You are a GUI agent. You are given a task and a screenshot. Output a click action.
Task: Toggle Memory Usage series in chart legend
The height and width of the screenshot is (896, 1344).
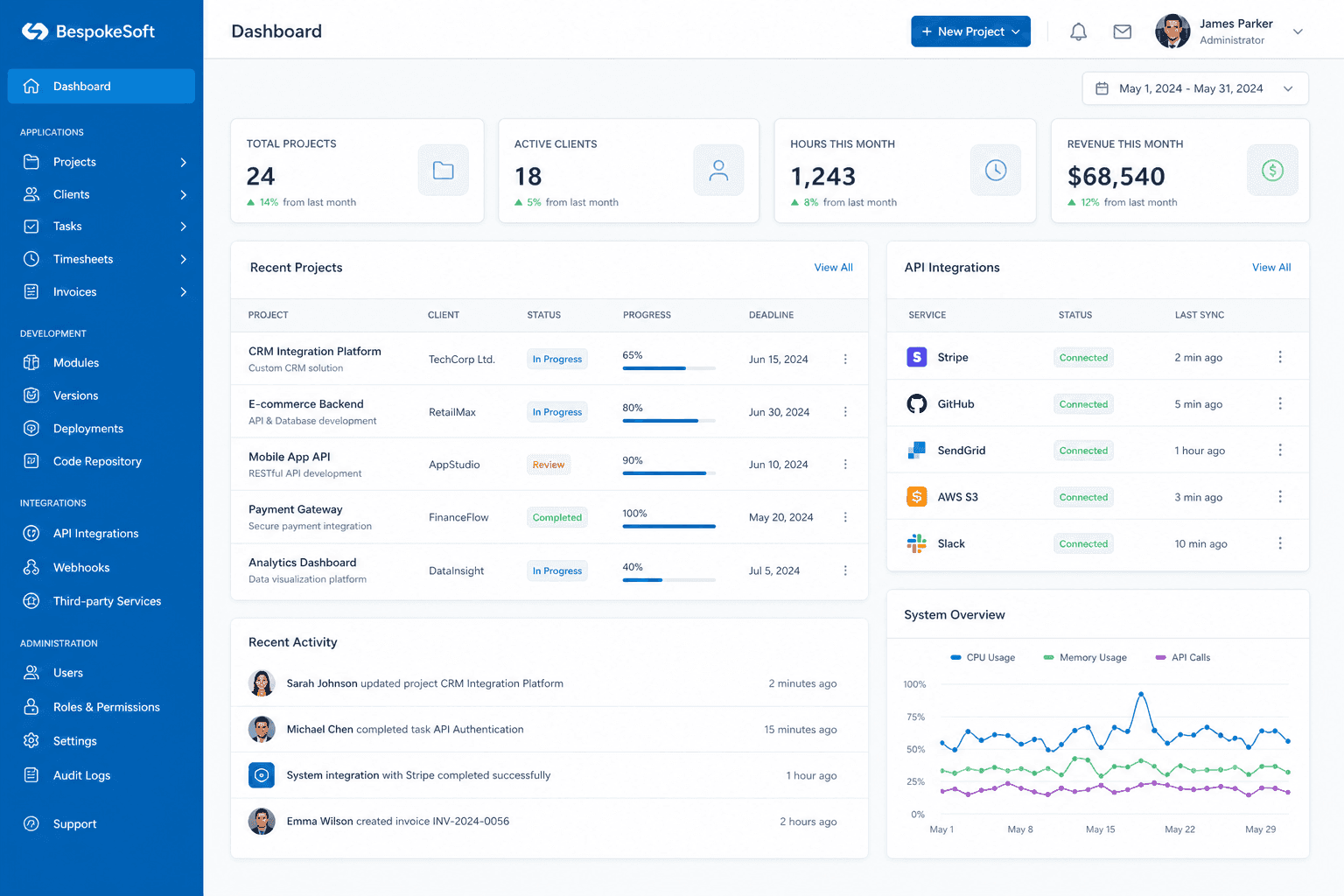(1085, 657)
